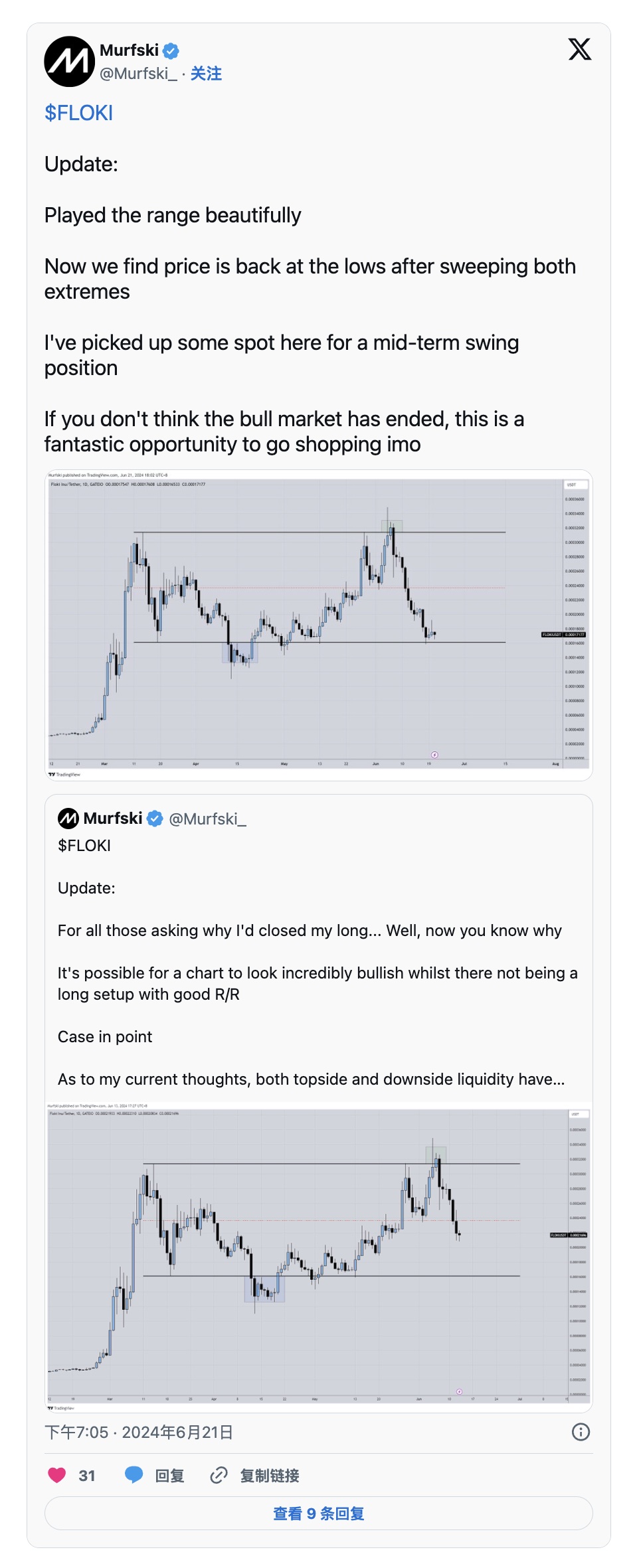Open the quoted tweet text body
643x1568 pixels.
coord(318,973)
